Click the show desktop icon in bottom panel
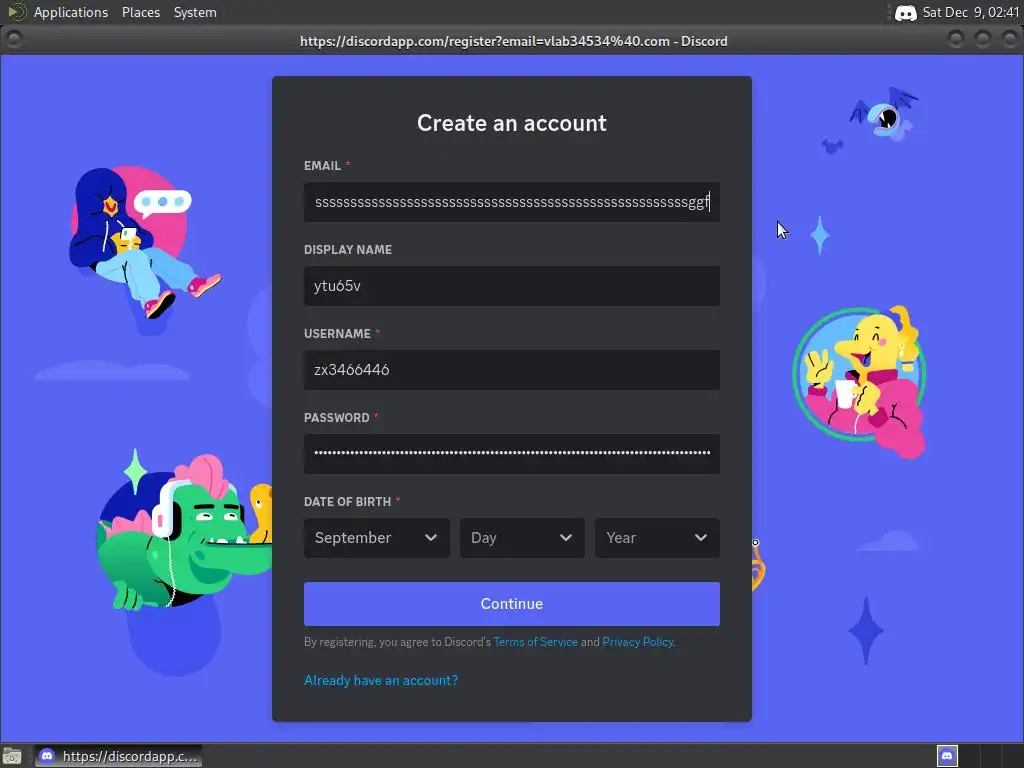This screenshot has width=1024, height=768. pyautogui.click(x=12, y=757)
